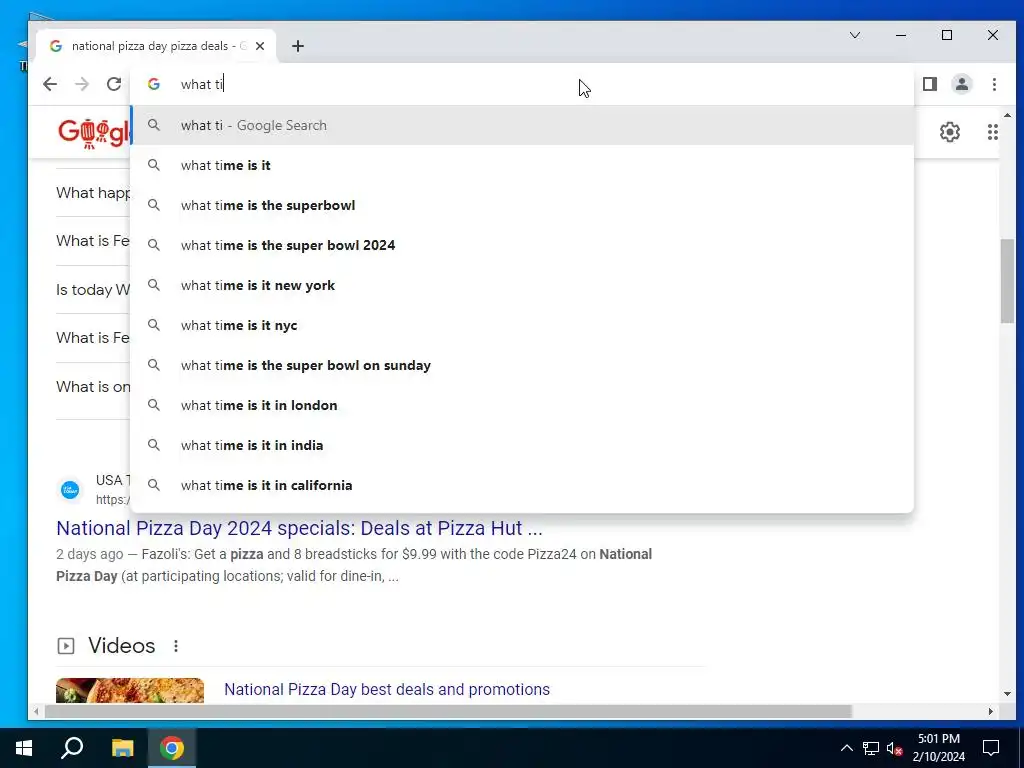Screen dimensions: 1024x768
Task: Pick 'what time is it in california'
Action: [522, 485]
